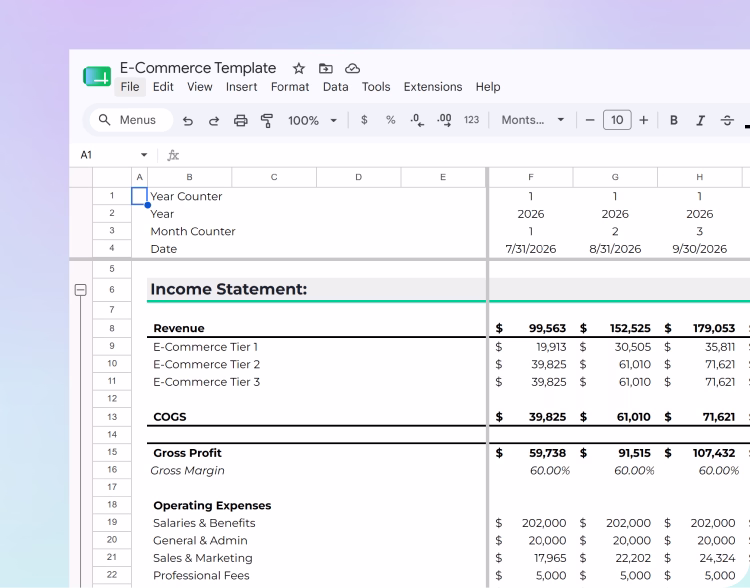
Task: Open the Move to folder icon
Action: [326, 68]
